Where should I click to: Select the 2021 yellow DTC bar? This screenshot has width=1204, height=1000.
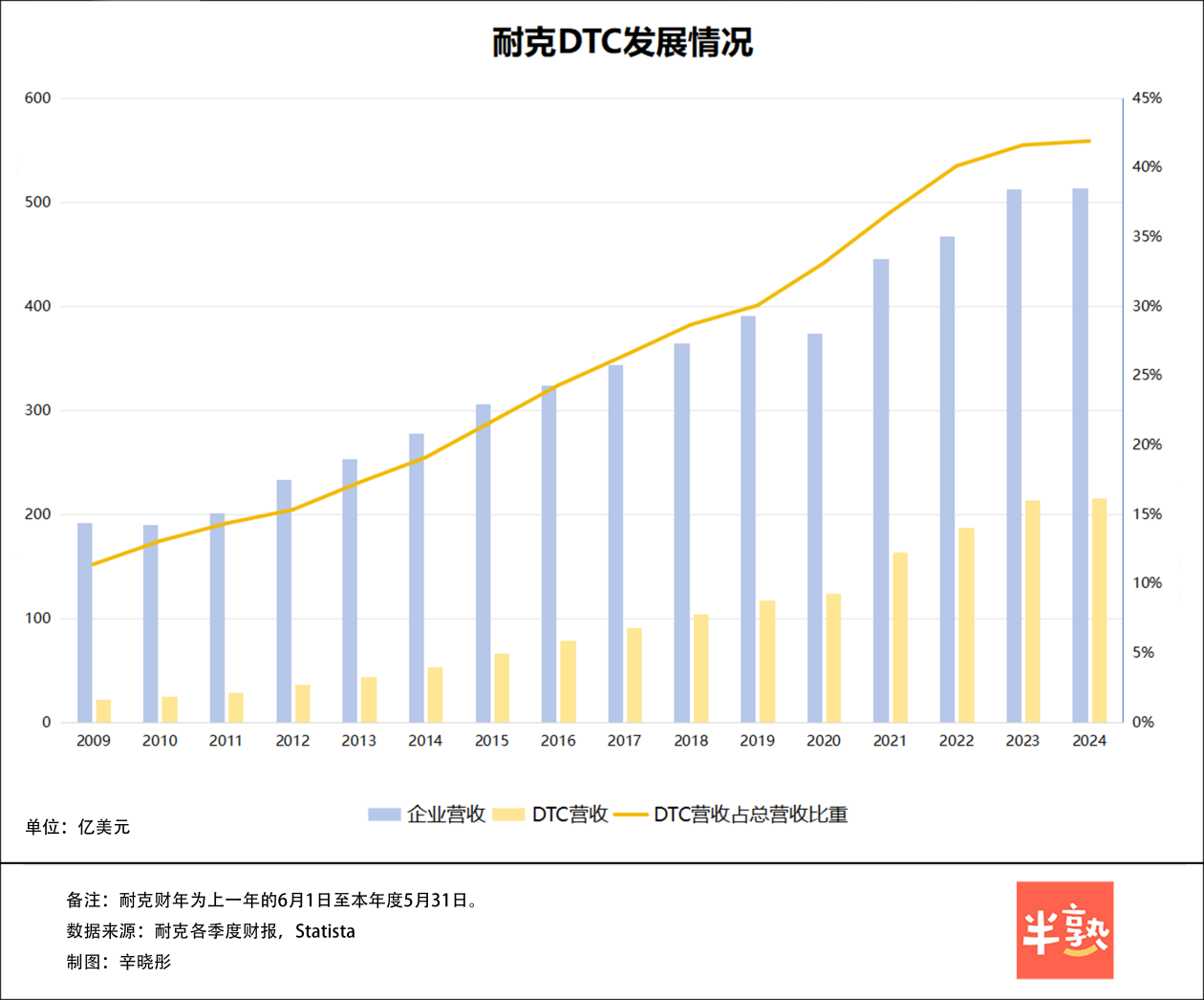900,637
